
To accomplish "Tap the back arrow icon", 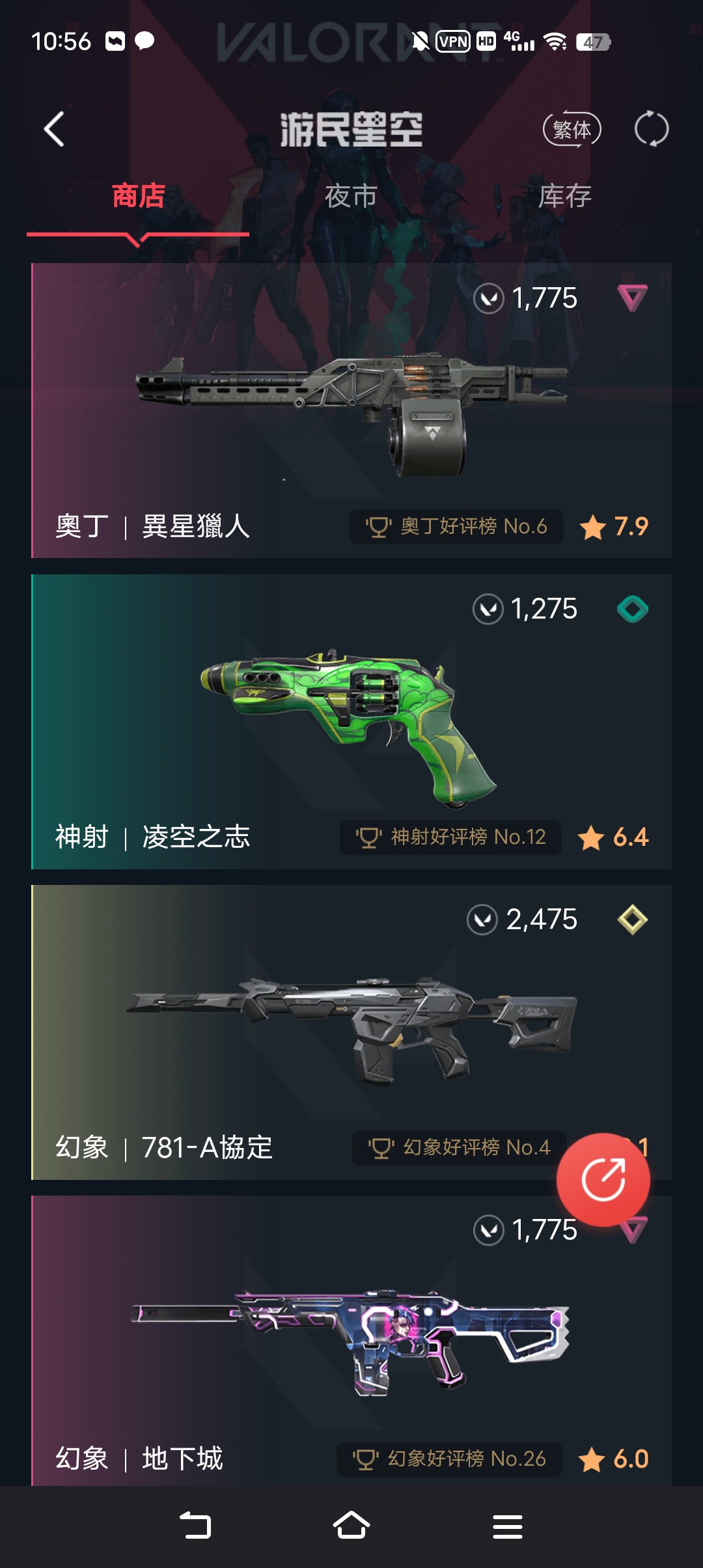I will point(54,129).
